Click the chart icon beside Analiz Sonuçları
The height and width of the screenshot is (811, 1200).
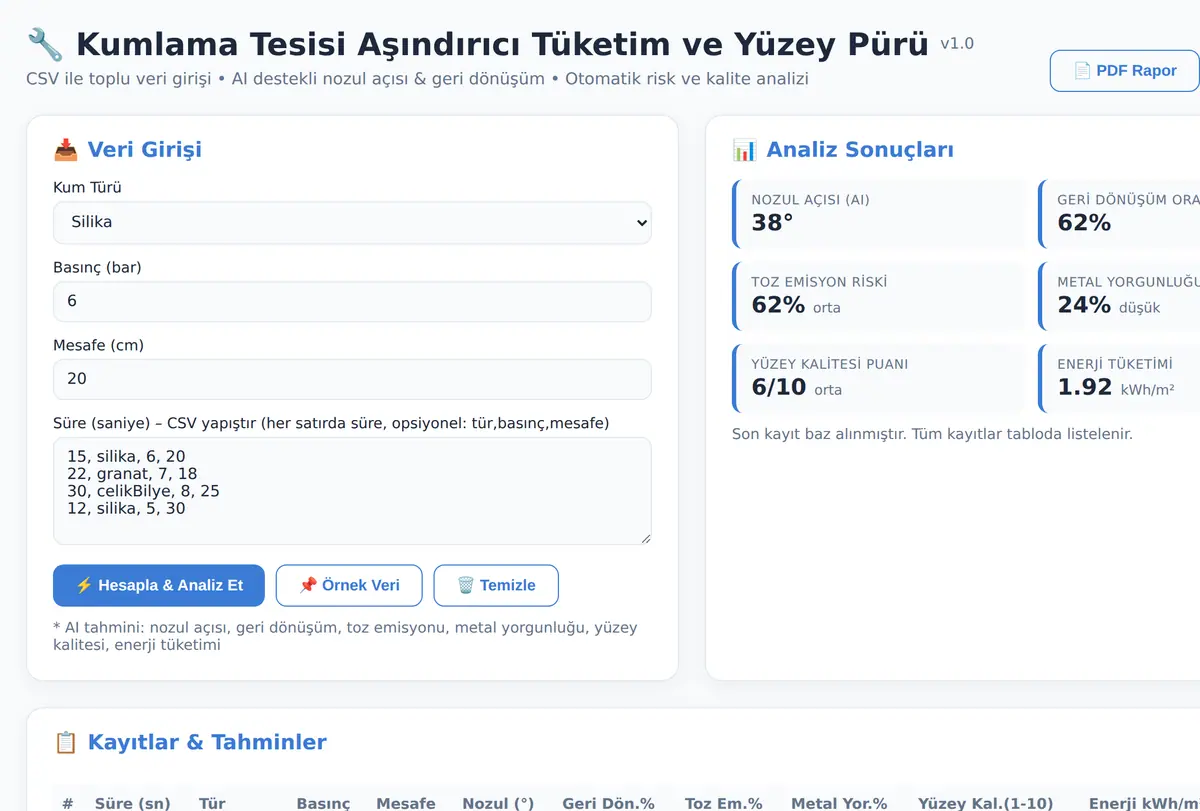(x=745, y=150)
